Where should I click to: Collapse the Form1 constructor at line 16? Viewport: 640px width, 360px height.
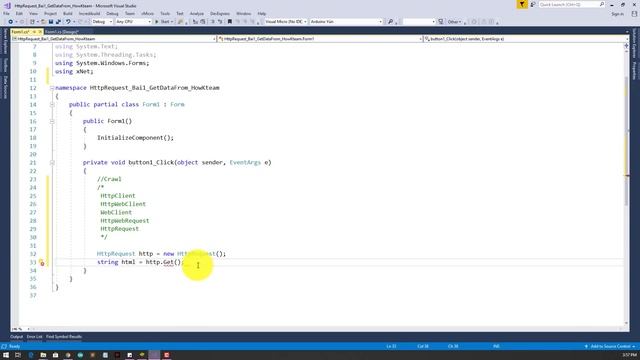tap(52, 121)
